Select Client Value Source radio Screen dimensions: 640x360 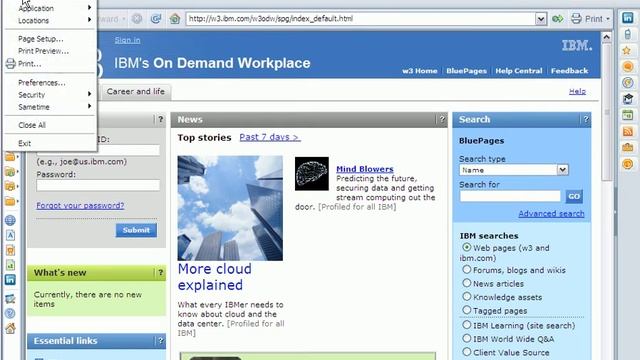point(467,352)
